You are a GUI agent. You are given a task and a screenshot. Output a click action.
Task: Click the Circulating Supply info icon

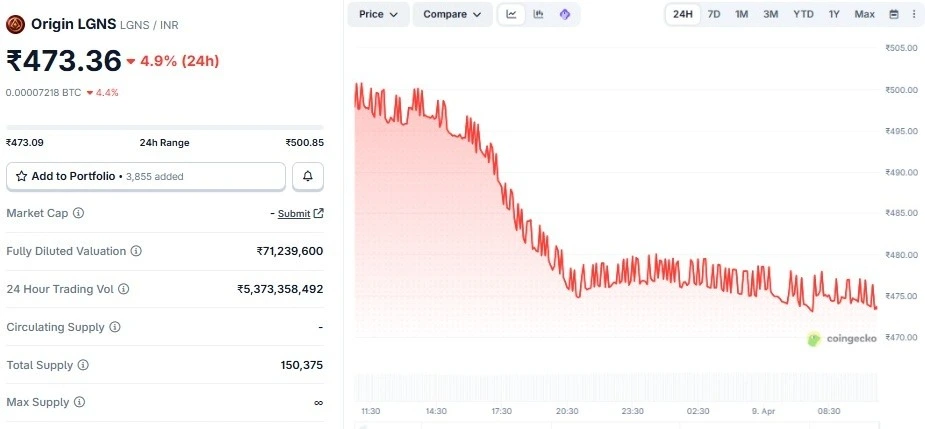pos(115,327)
